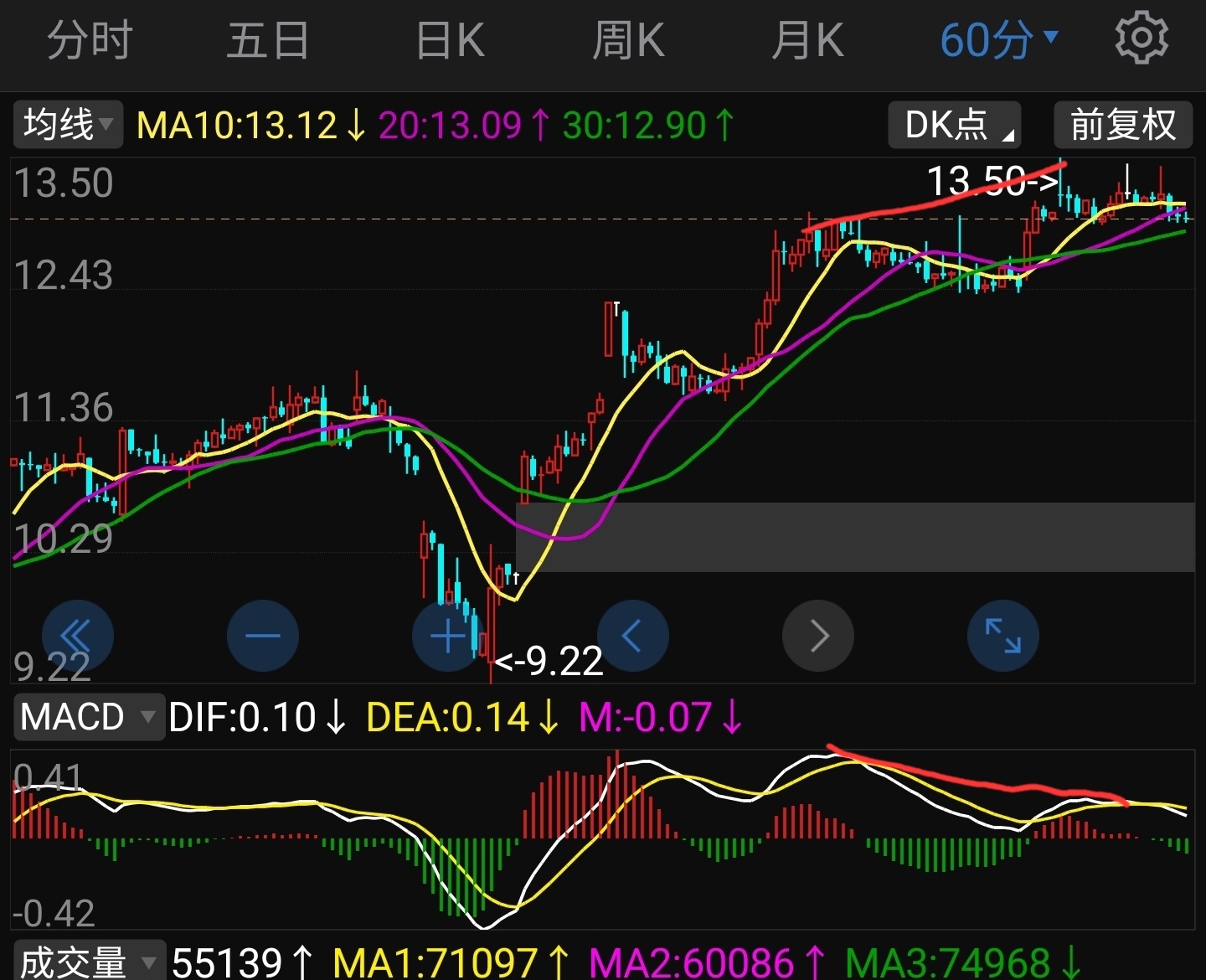Open the 成交量 indicator dropdown

coord(89,962)
